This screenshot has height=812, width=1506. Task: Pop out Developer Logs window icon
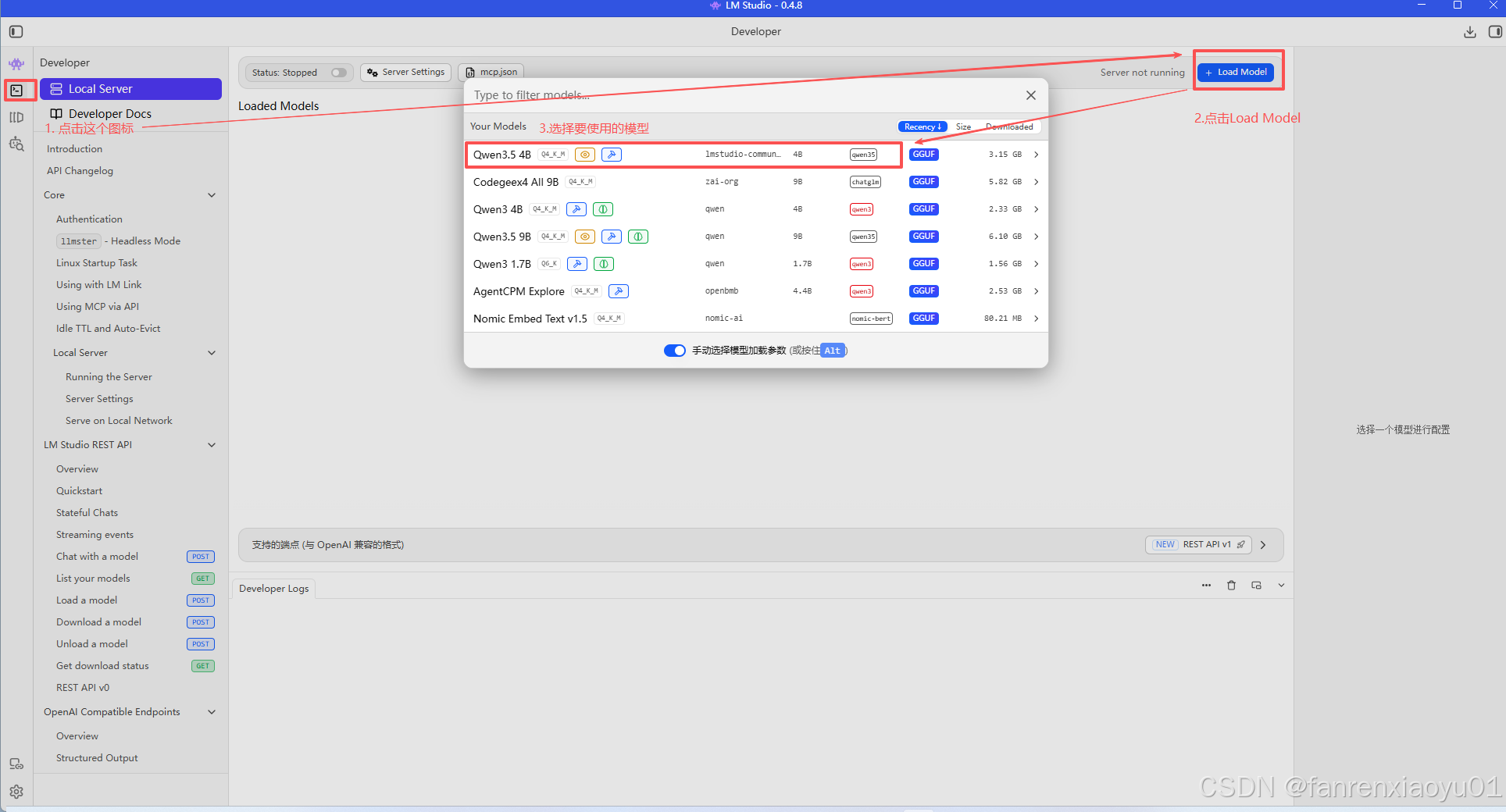1256,585
